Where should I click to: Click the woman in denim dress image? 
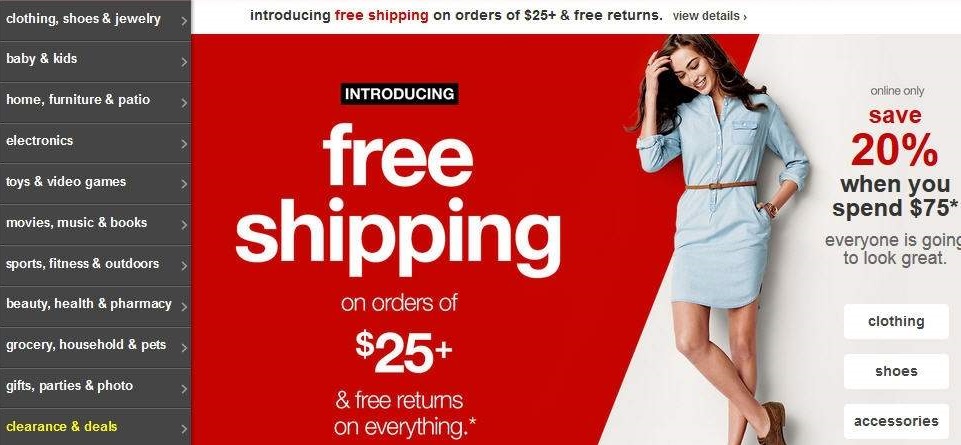pyautogui.click(x=720, y=239)
